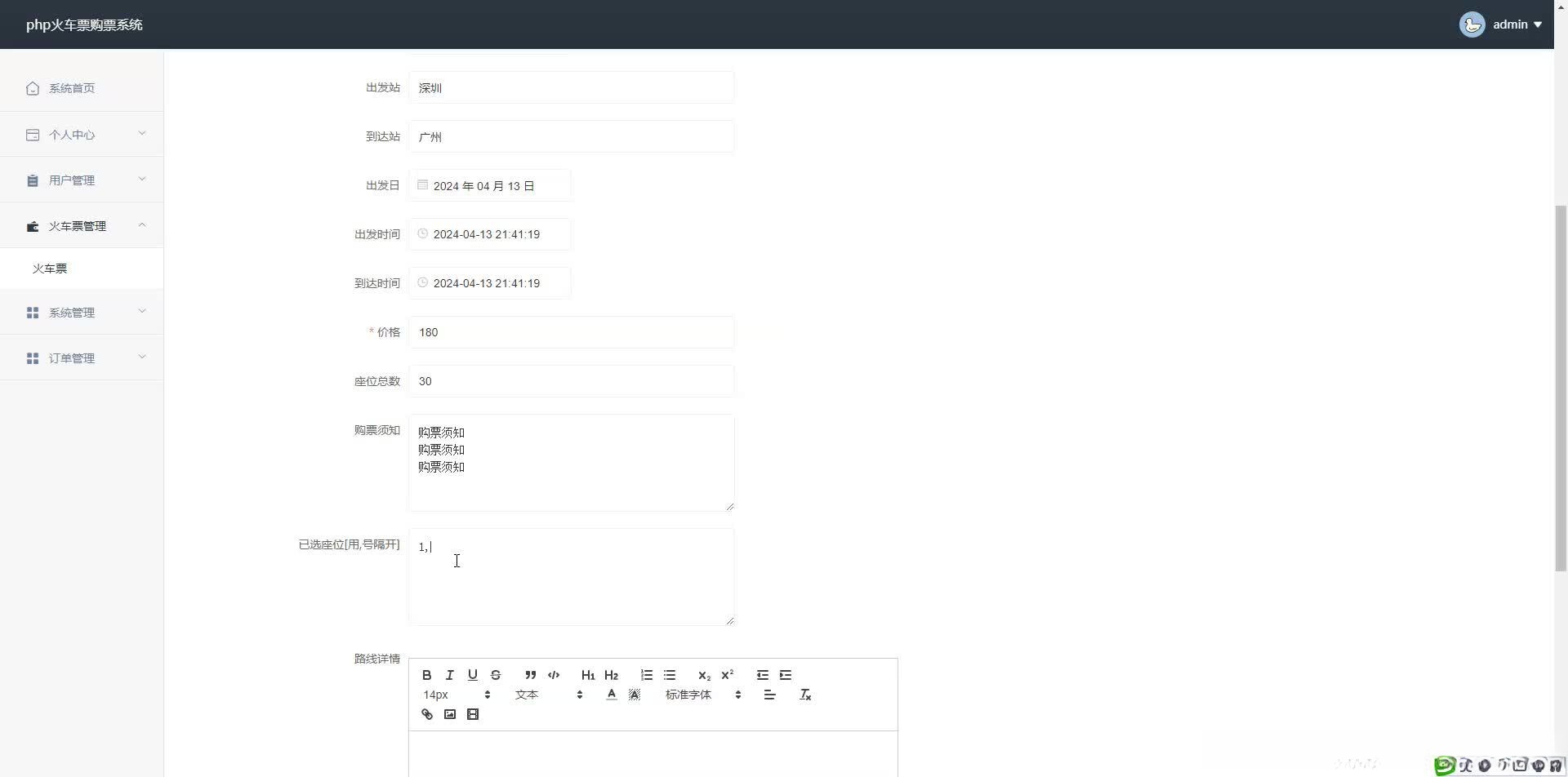Click the 到达站 field containing 广州
Image resolution: width=1568 pixels, height=777 pixels.
coord(571,136)
